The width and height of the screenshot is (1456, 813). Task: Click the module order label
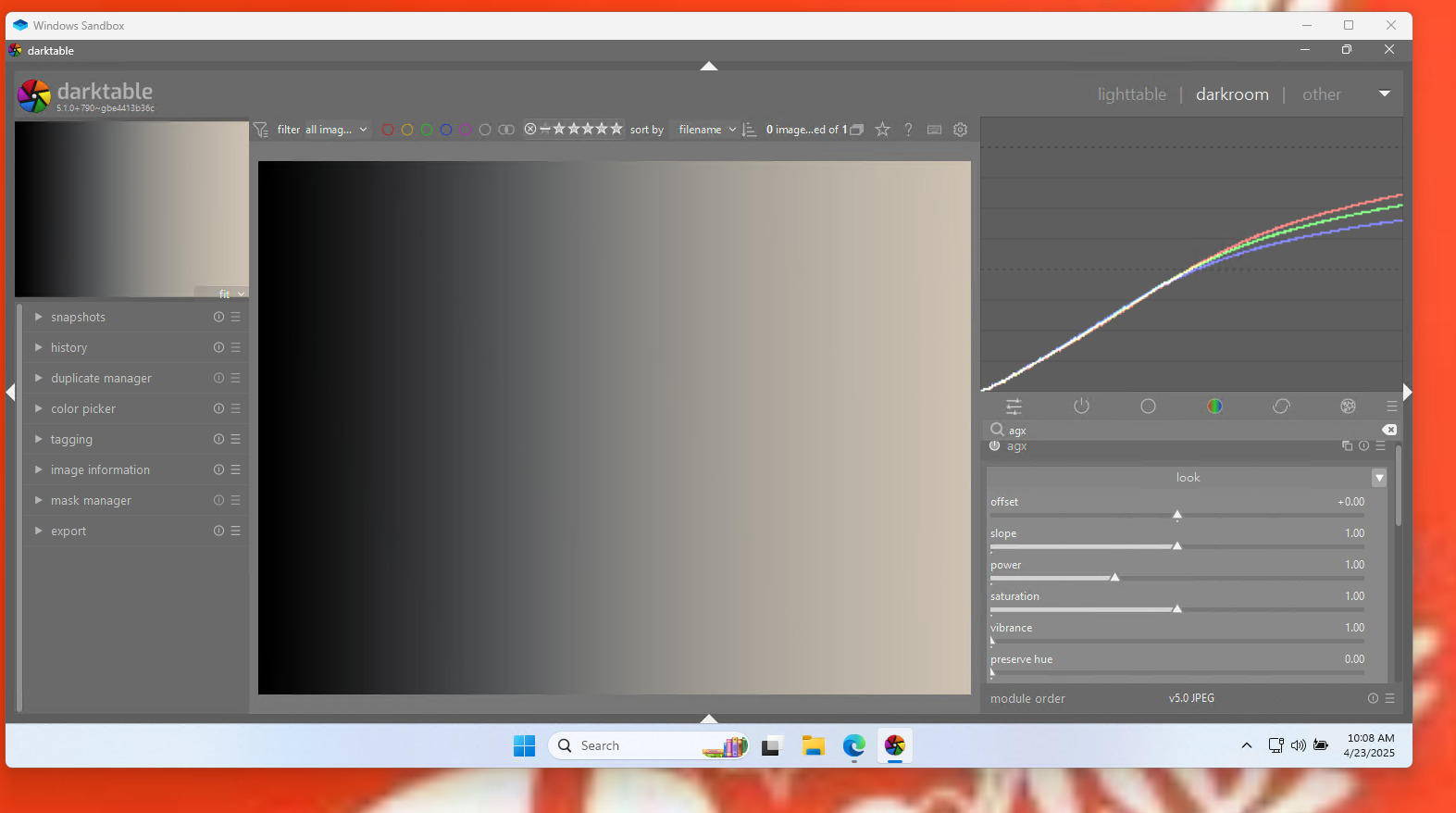tap(1027, 699)
